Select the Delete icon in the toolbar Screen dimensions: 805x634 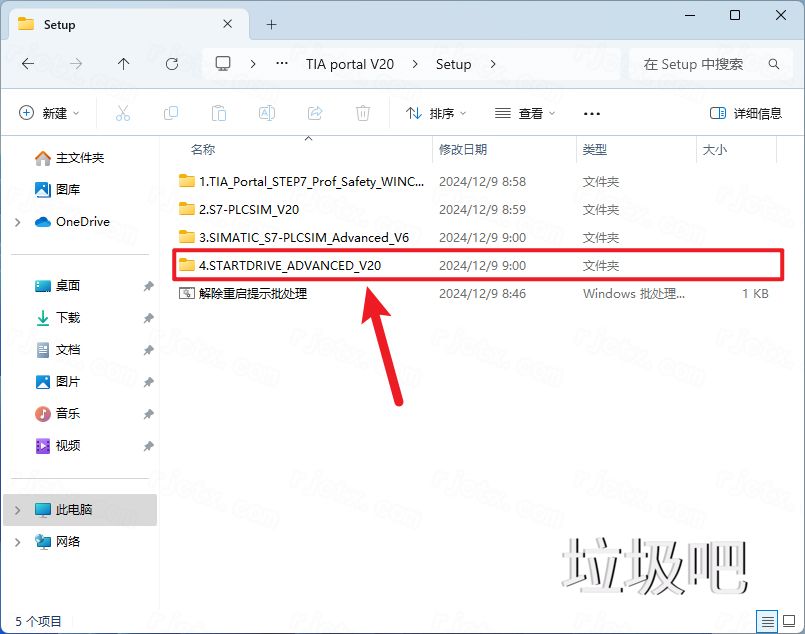pos(362,112)
